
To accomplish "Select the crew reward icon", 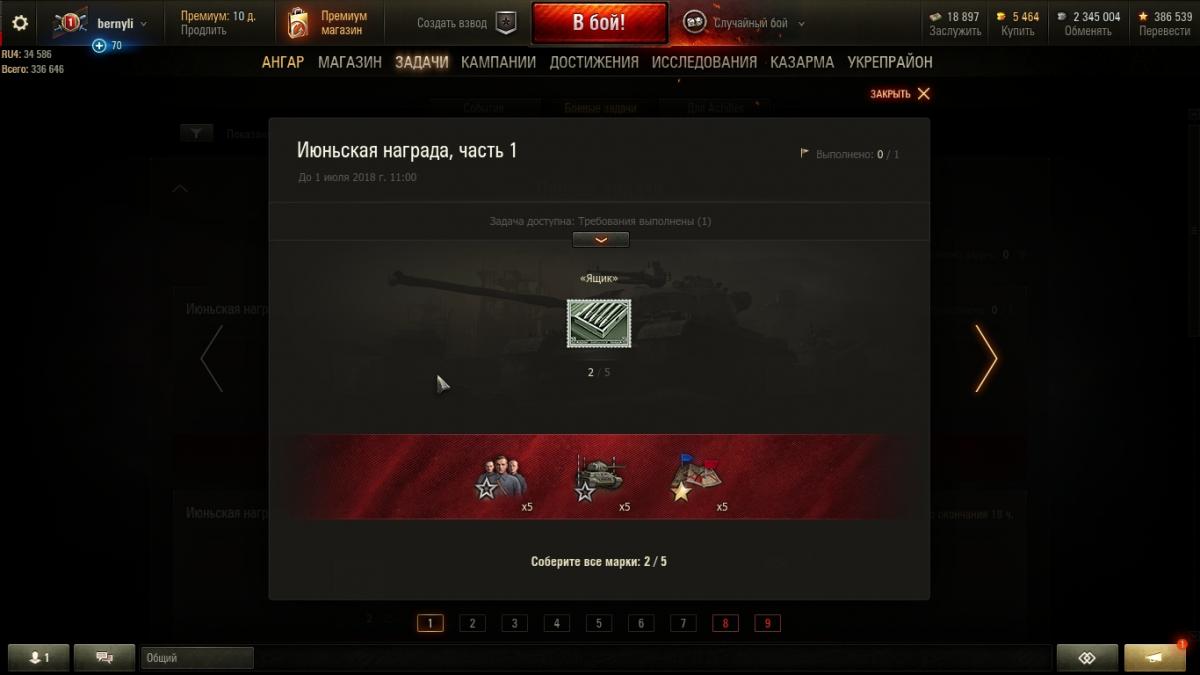I will [x=498, y=478].
